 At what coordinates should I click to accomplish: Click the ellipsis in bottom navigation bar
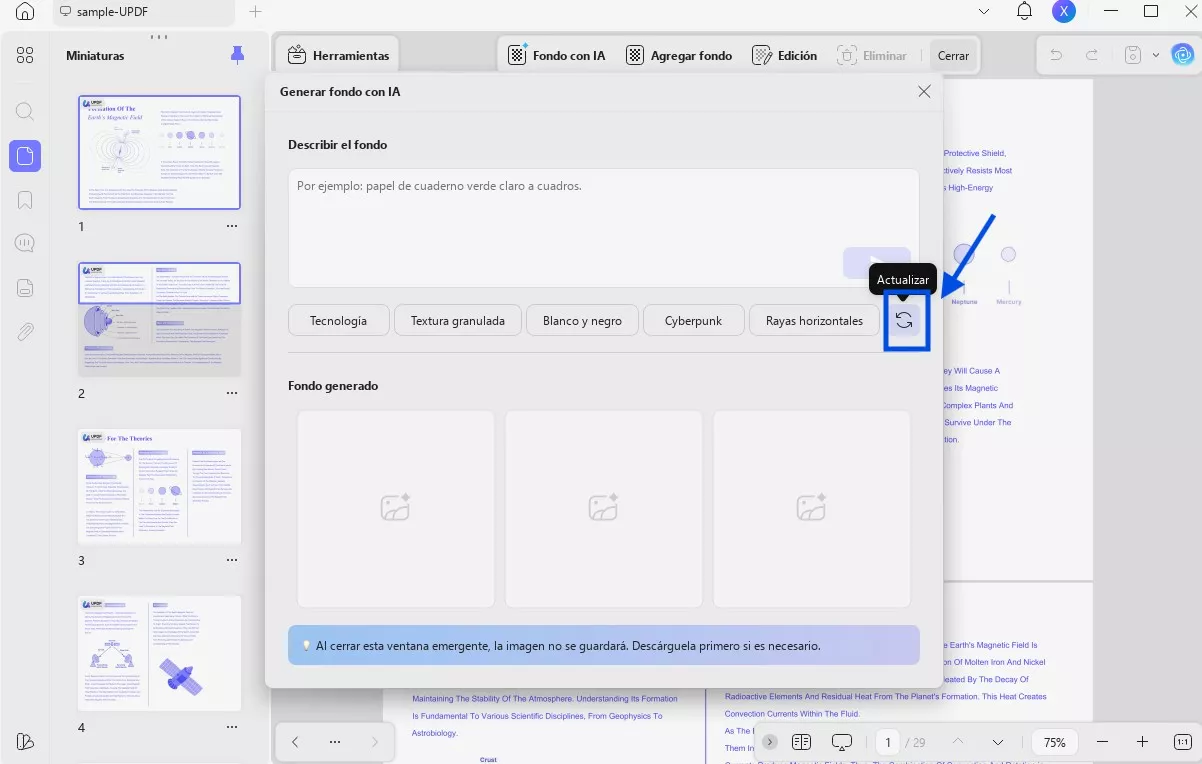point(335,742)
